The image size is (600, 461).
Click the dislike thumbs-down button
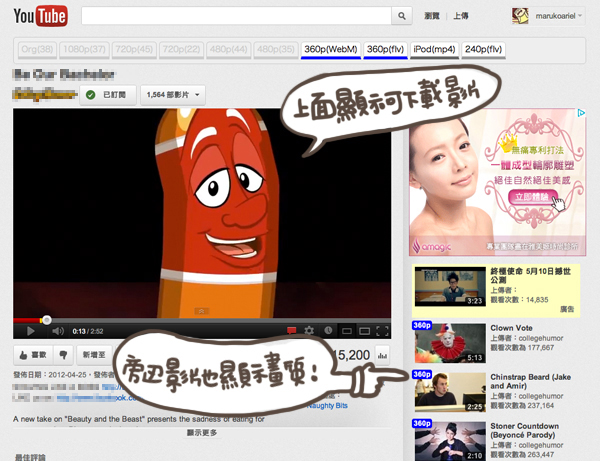point(64,355)
